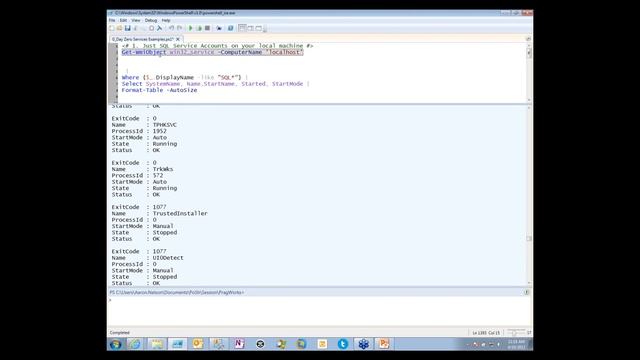This screenshot has height=360, width=640.
Task: Click the taskbar clock
Action: tap(516, 344)
